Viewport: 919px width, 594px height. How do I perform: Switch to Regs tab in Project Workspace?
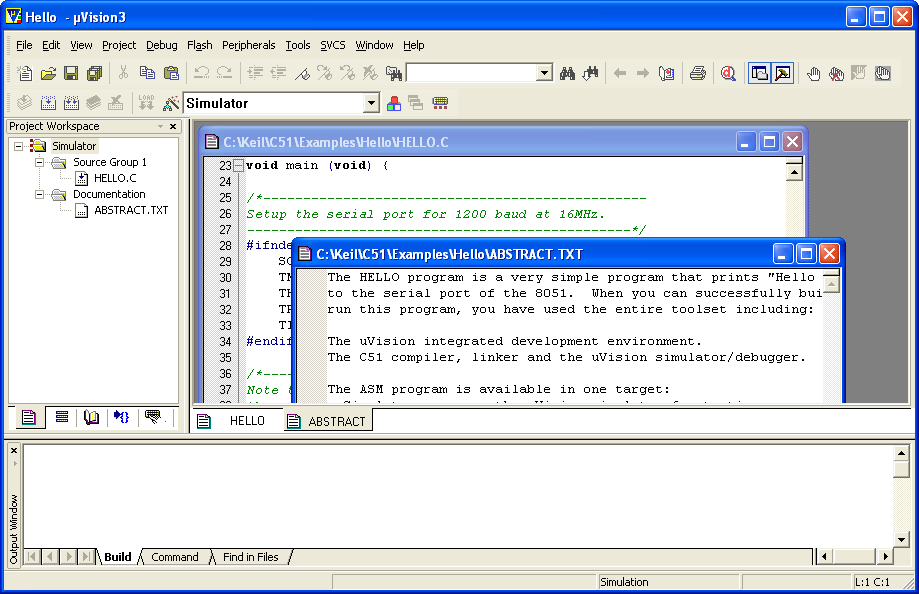[62, 417]
